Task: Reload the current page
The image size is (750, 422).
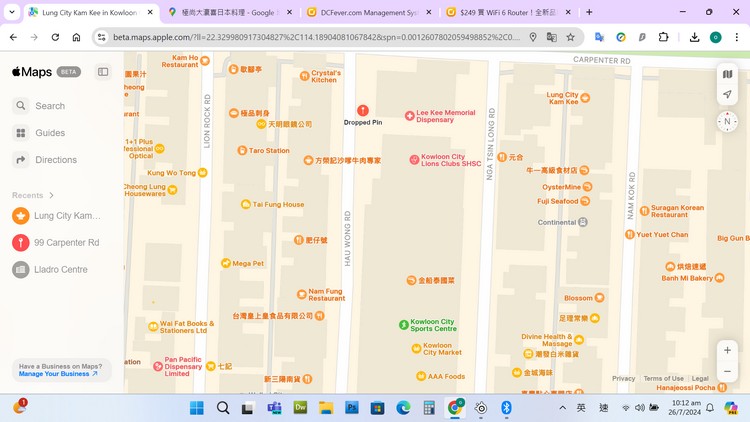Action: tap(55, 37)
